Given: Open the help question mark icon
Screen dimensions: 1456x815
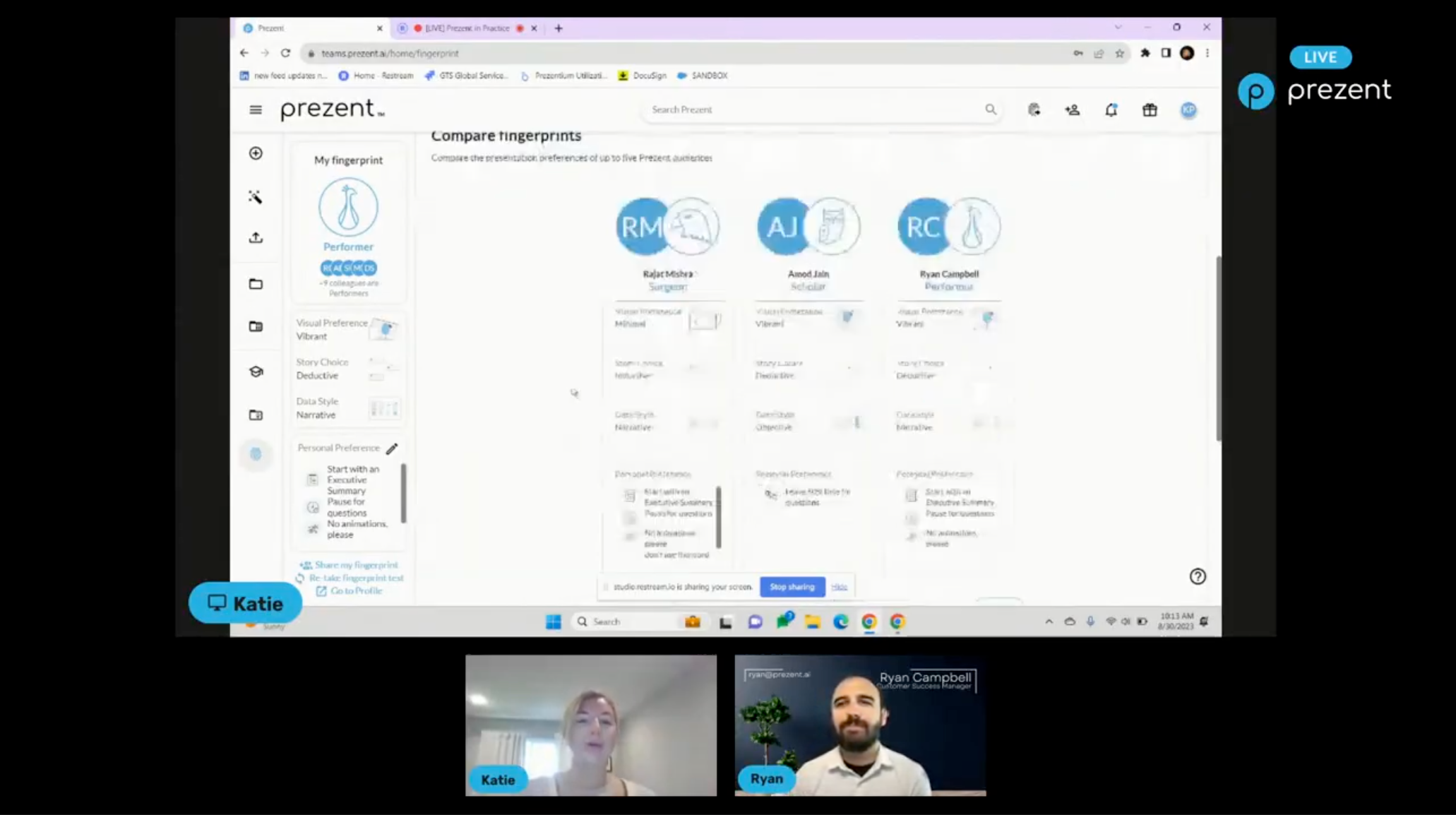Looking at the screenshot, I should point(1198,576).
